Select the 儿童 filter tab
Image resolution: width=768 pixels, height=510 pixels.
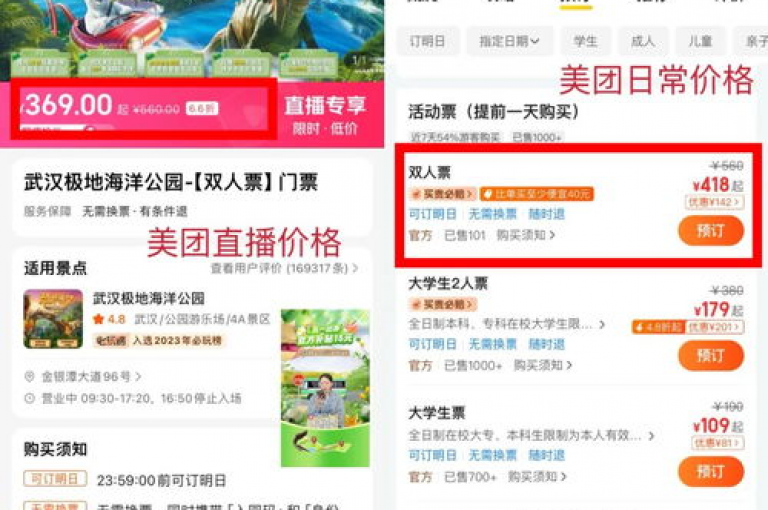(700, 41)
